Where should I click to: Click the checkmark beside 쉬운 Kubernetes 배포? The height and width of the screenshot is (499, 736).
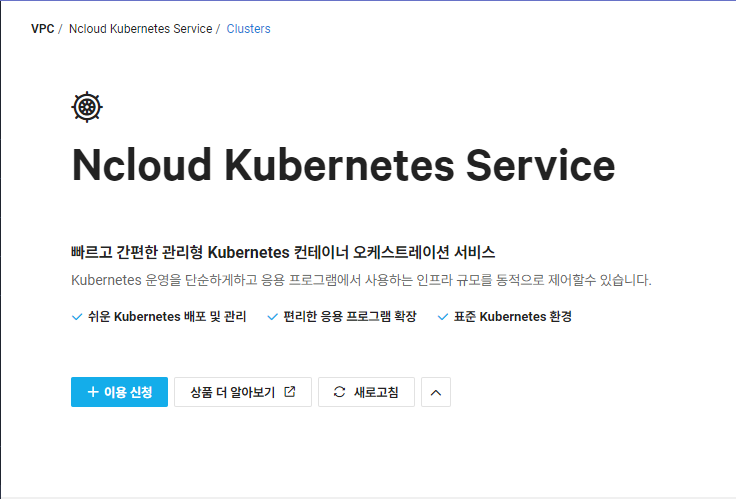coord(77,317)
